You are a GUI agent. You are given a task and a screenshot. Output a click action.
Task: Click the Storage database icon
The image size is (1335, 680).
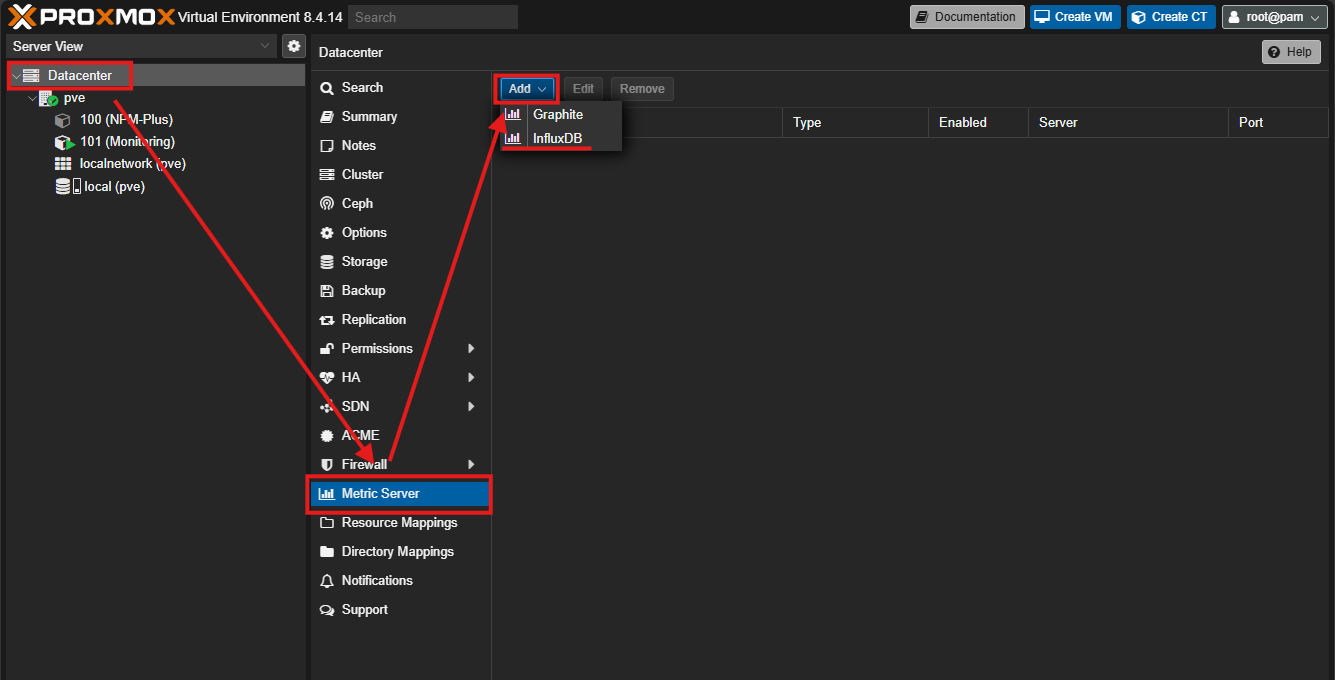[326, 262]
